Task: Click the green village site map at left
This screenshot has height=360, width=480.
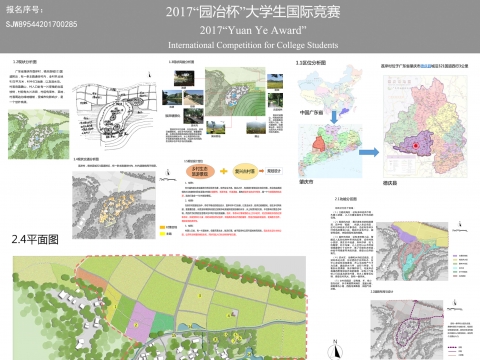Action: [38, 134]
